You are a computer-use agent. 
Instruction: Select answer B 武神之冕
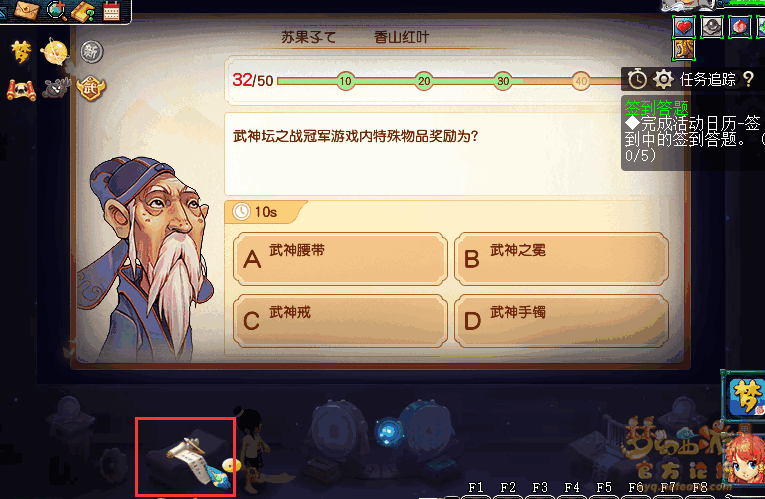561,259
